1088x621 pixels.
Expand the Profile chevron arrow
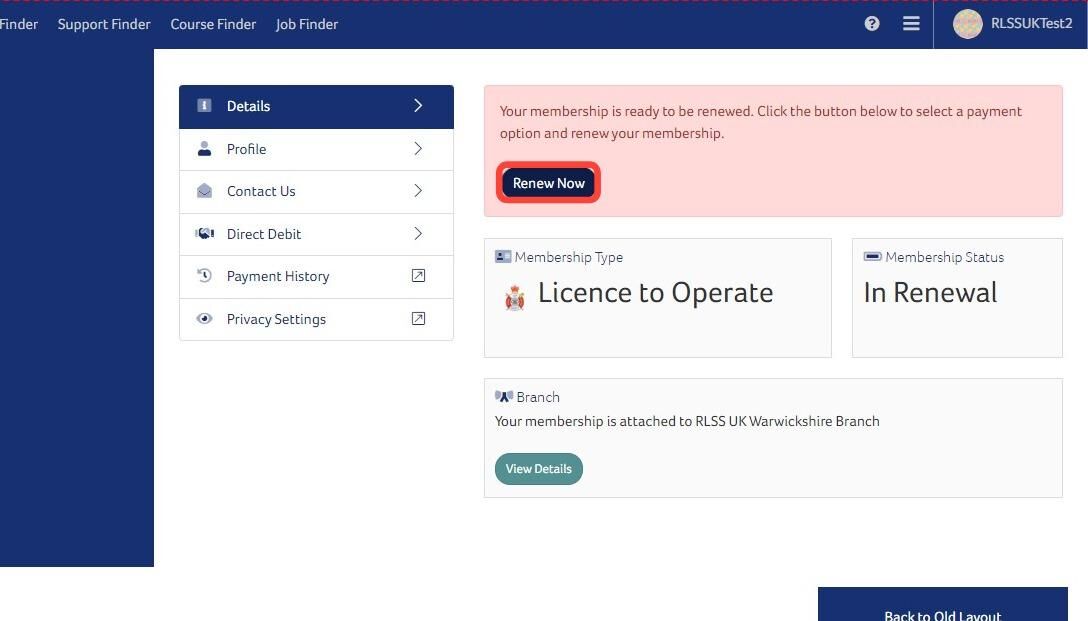tap(418, 148)
